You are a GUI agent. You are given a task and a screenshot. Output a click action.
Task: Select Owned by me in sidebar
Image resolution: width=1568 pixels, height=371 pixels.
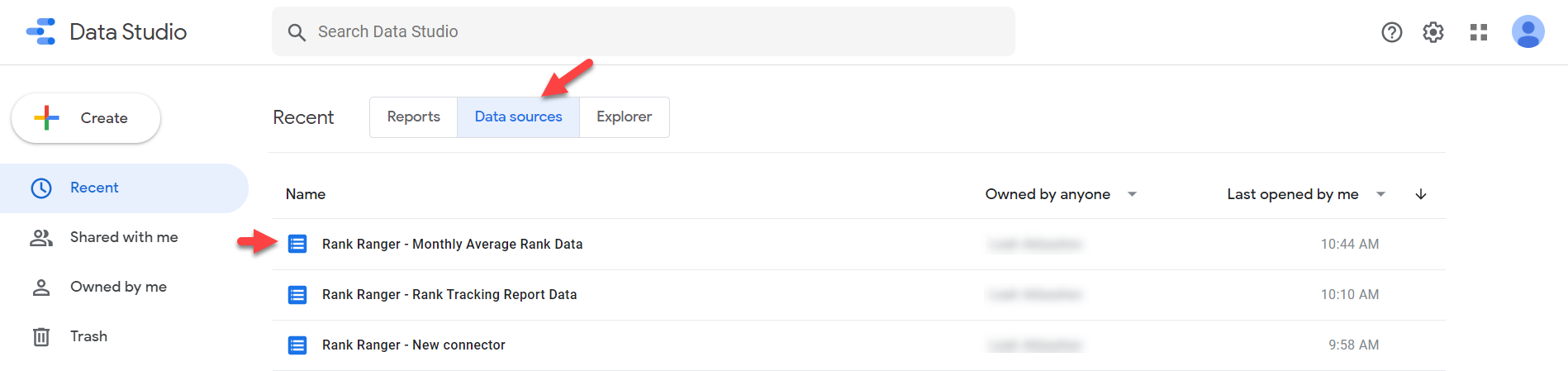(118, 287)
